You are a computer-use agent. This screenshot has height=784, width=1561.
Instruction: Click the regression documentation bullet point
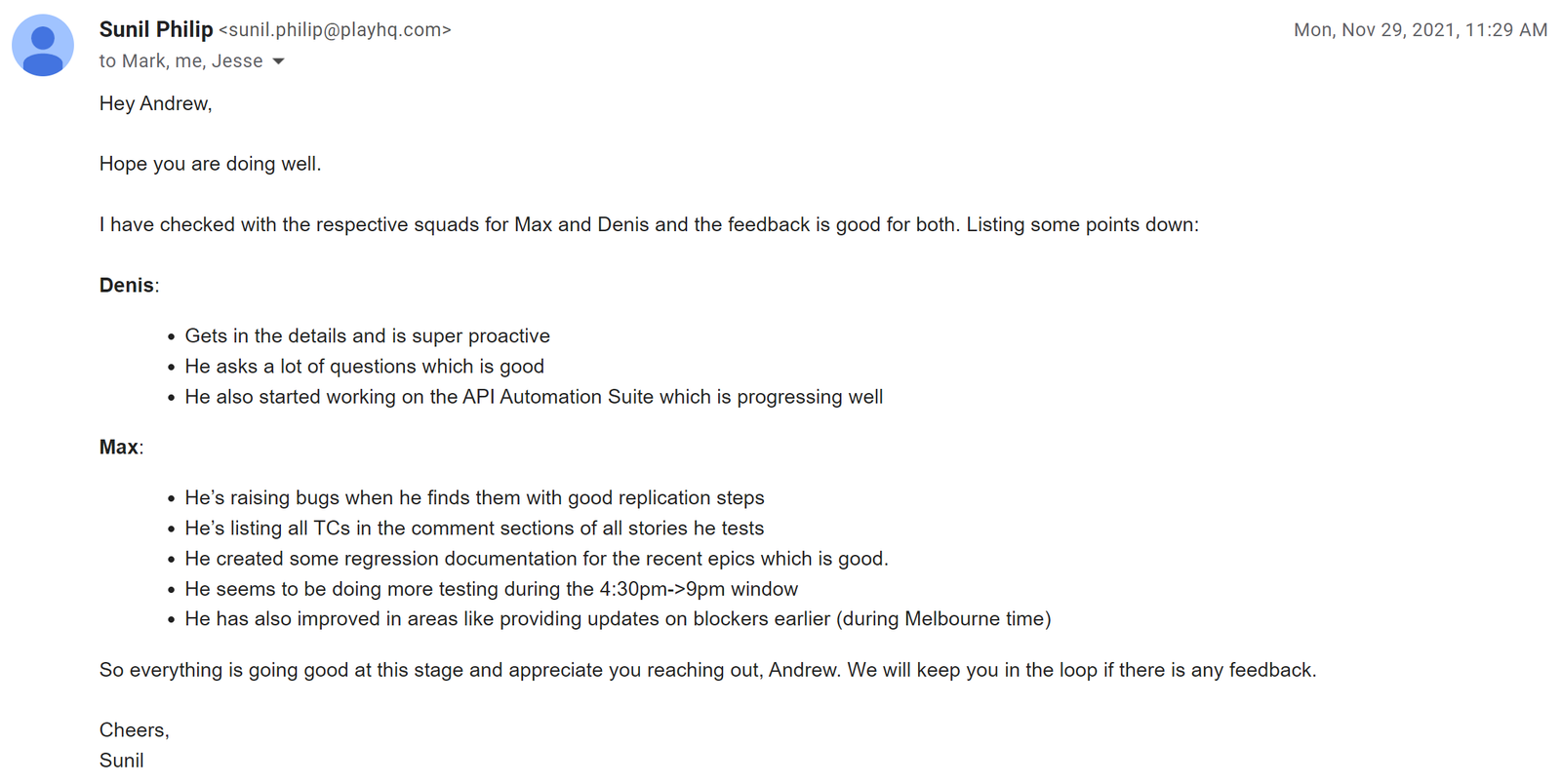(x=537, y=559)
